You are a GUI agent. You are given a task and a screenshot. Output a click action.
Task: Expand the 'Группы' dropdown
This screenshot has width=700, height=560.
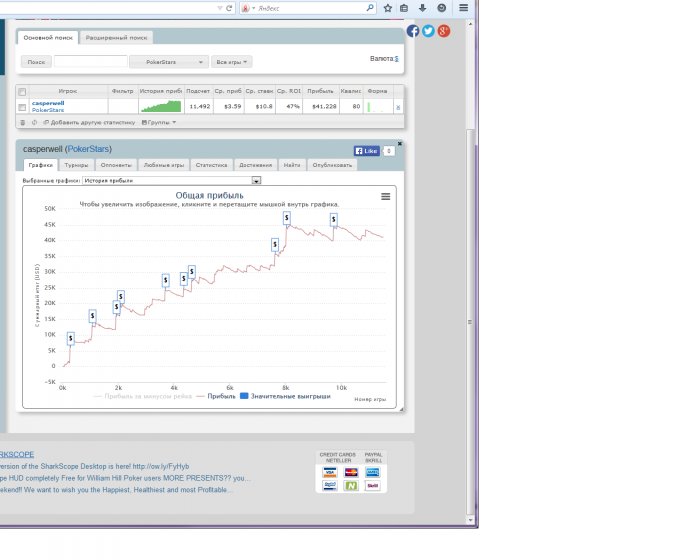(159, 122)
